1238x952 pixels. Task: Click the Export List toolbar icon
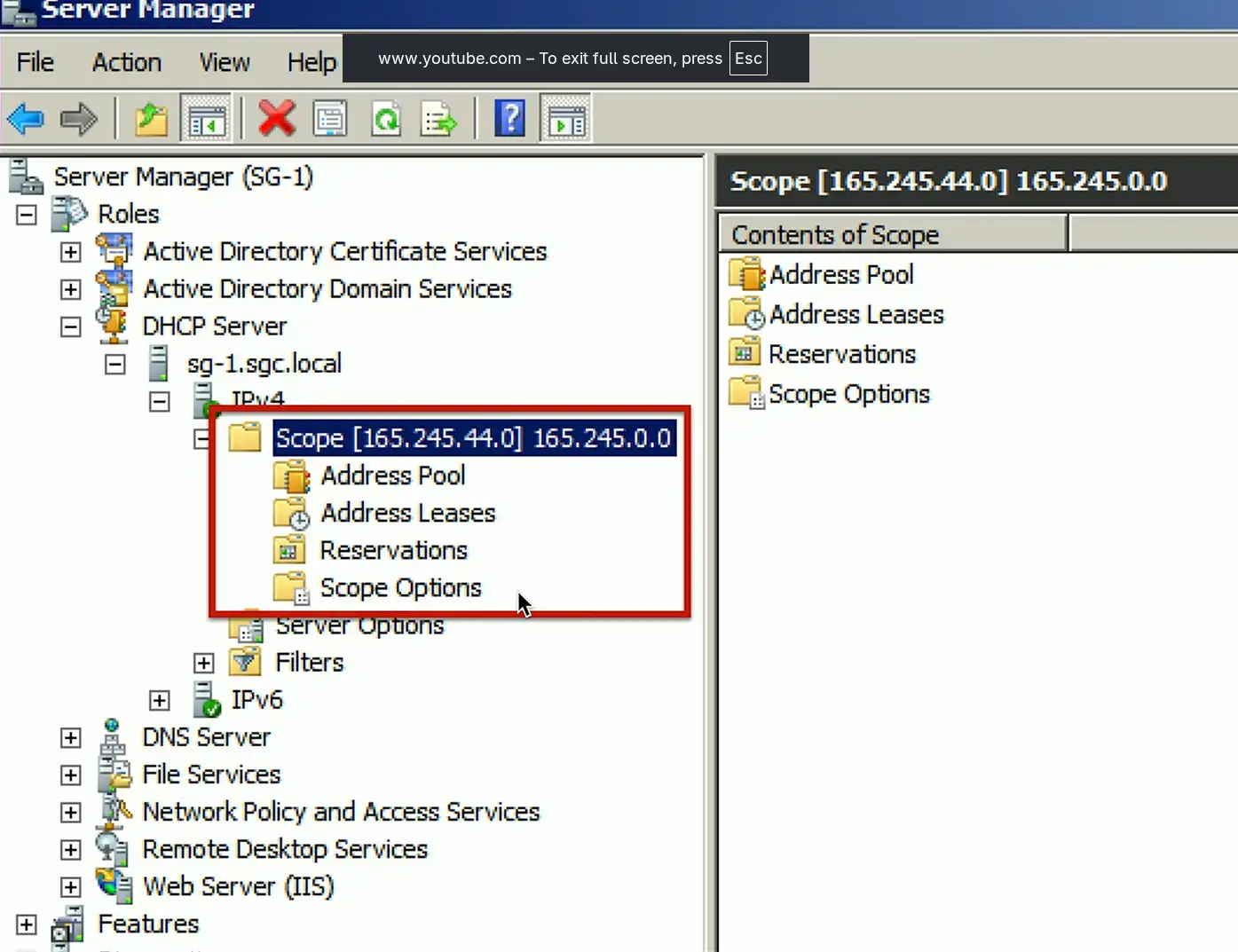coord(439,118)
